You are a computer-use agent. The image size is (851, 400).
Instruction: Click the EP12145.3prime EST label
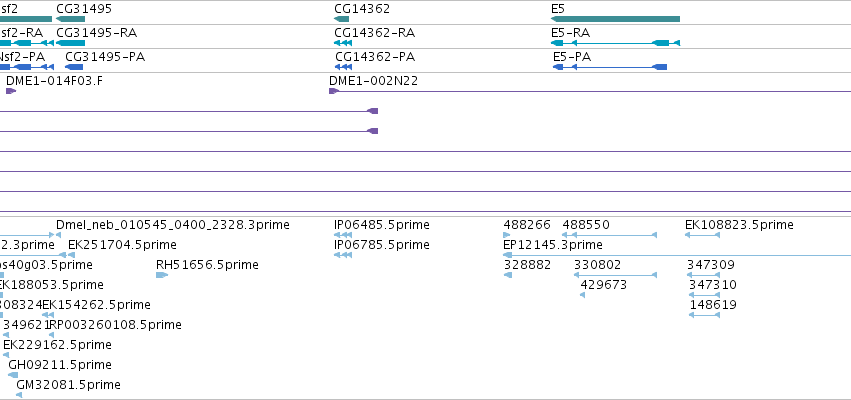[x=553, y=245]
